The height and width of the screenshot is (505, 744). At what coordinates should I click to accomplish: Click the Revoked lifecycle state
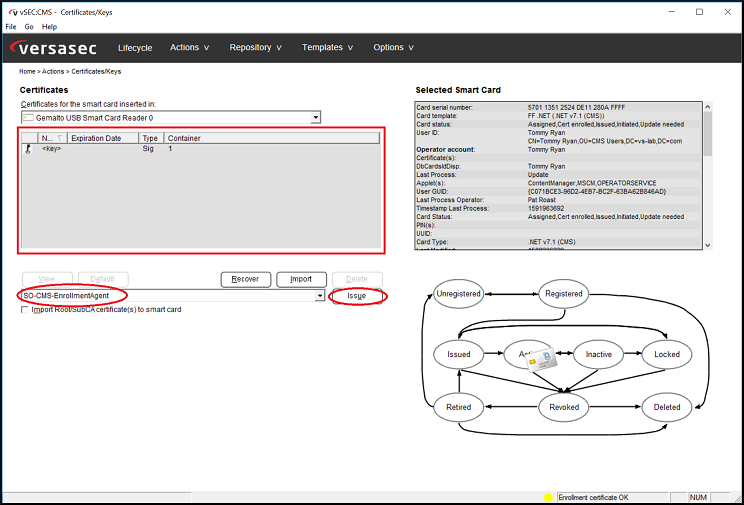pyautogui.click(x=564, y=407)
